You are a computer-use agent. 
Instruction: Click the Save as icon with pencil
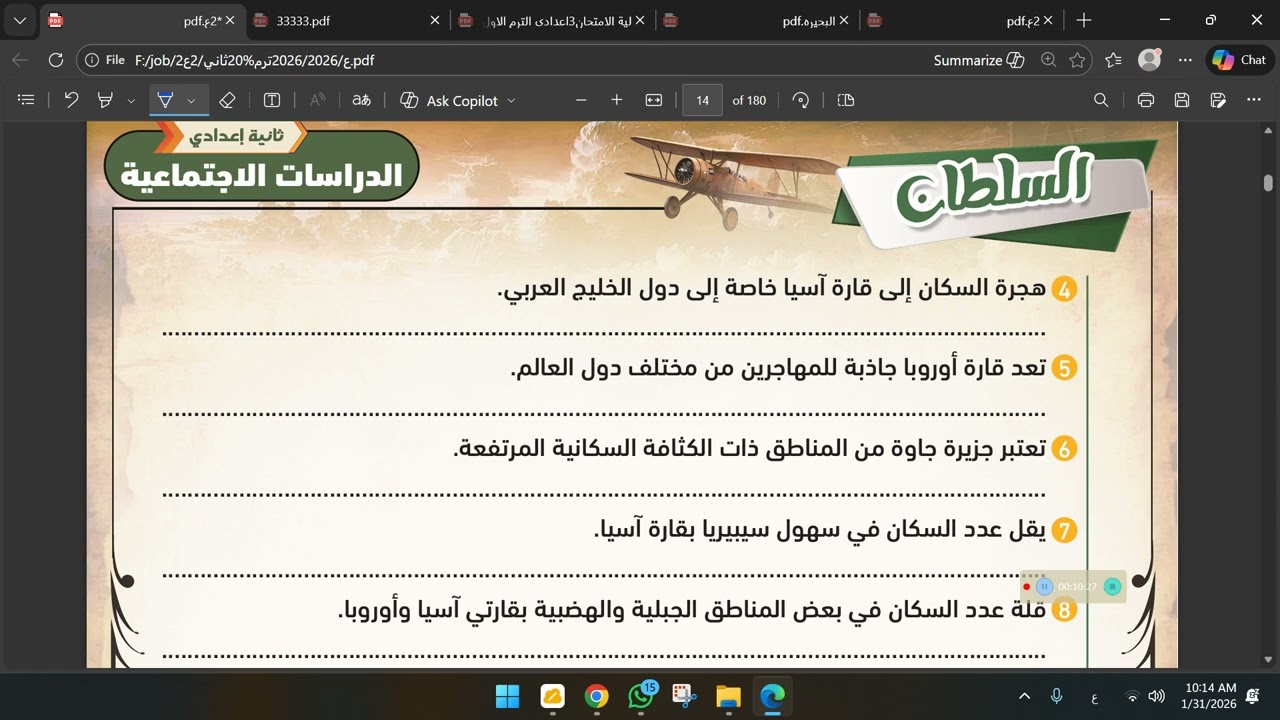(1218, 100)
